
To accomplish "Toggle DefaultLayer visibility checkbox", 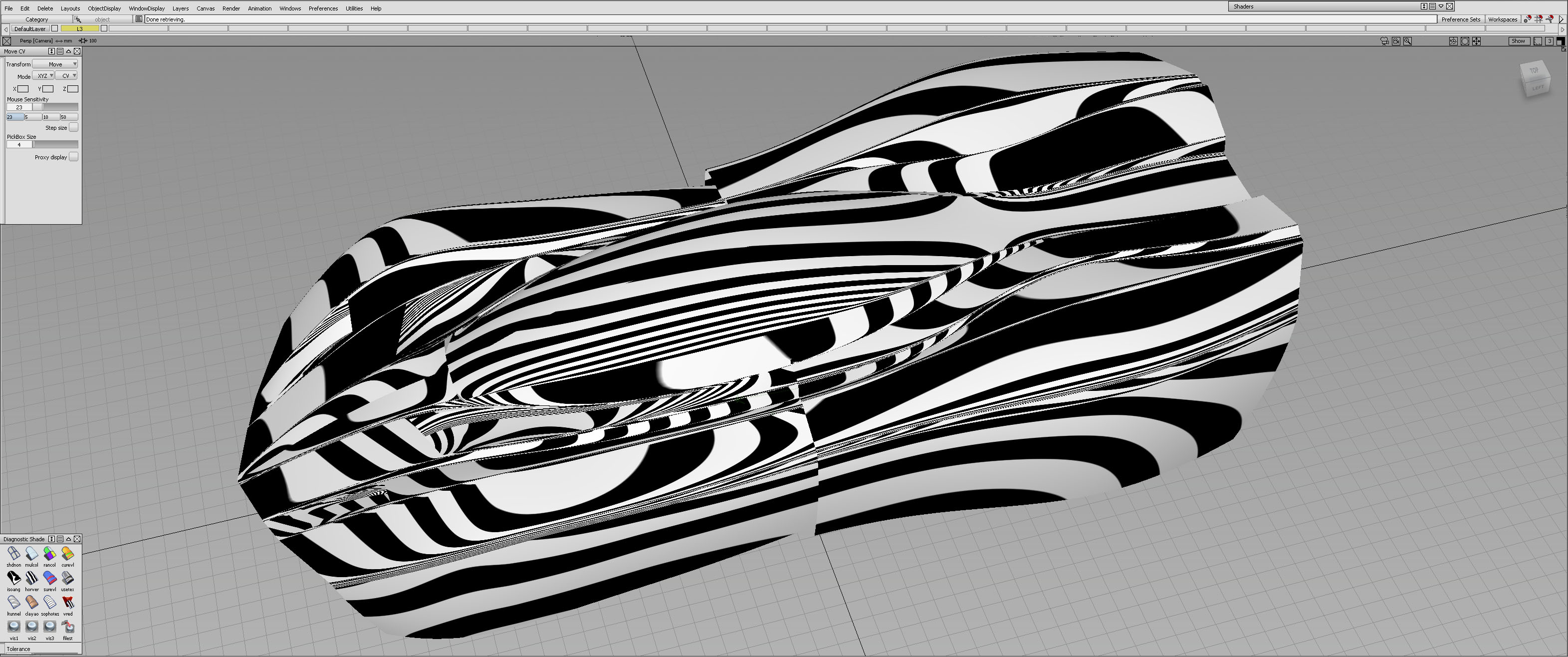I will (55, 28).
